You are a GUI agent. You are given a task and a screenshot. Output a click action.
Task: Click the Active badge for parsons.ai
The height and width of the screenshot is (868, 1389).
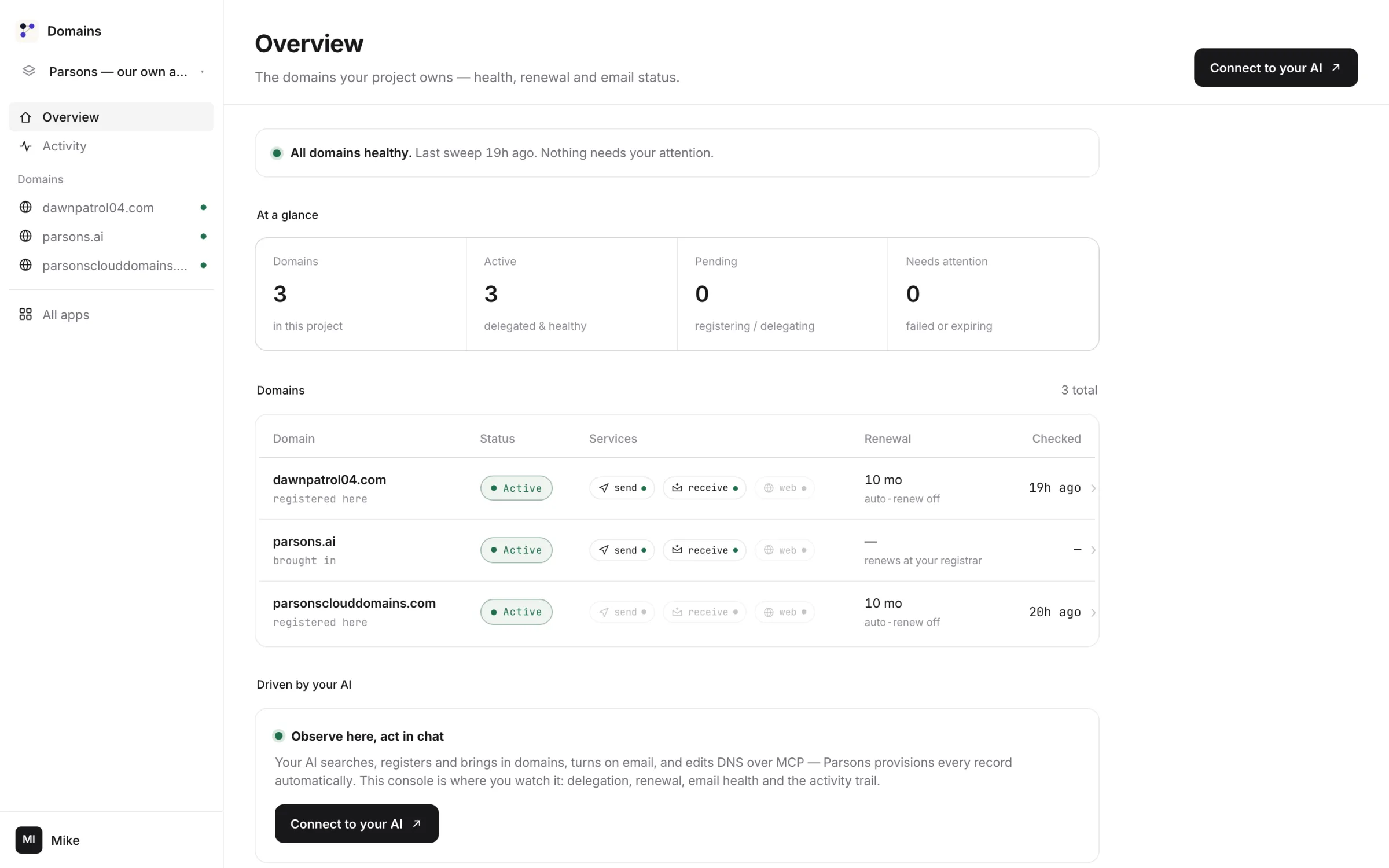[516, 550]
